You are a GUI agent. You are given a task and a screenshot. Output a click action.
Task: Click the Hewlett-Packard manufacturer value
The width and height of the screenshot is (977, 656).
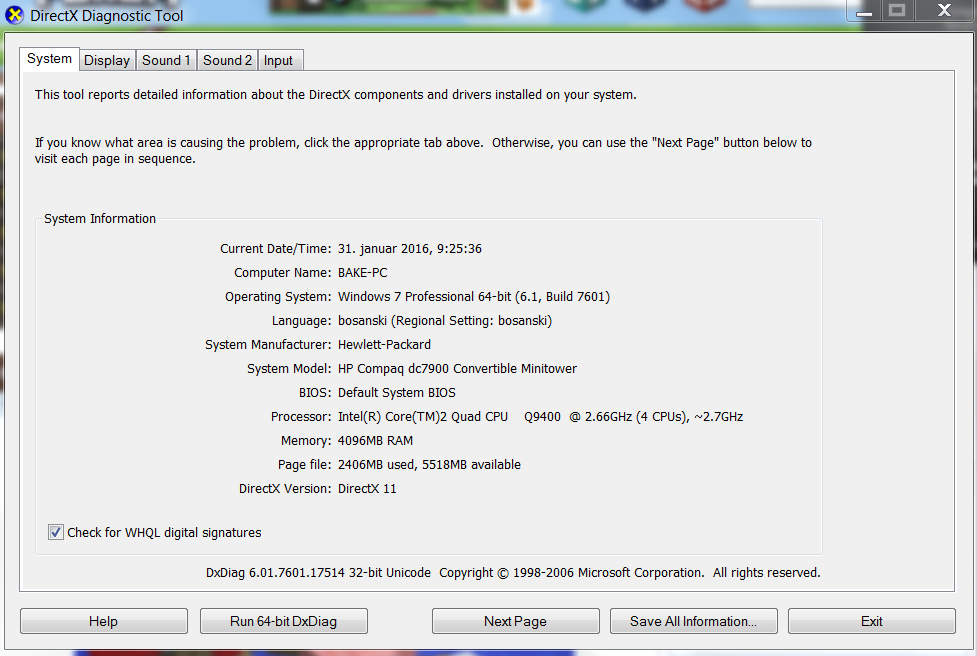coord(384,345)
